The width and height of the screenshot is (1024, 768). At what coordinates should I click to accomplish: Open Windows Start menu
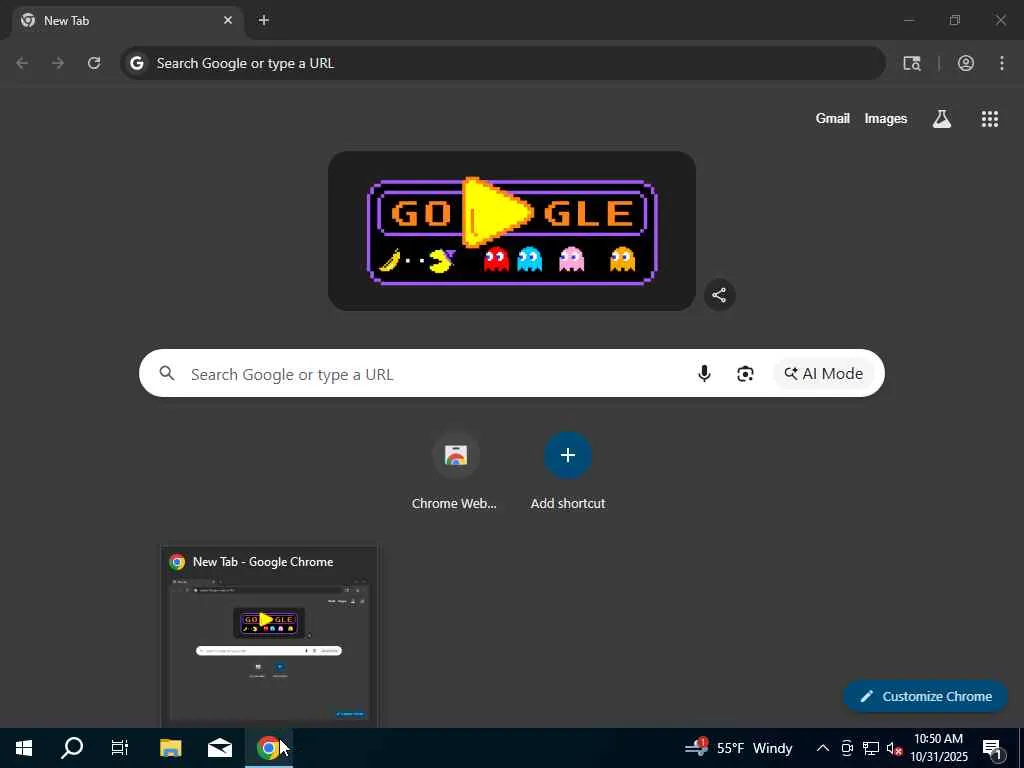tap(24, 748)
